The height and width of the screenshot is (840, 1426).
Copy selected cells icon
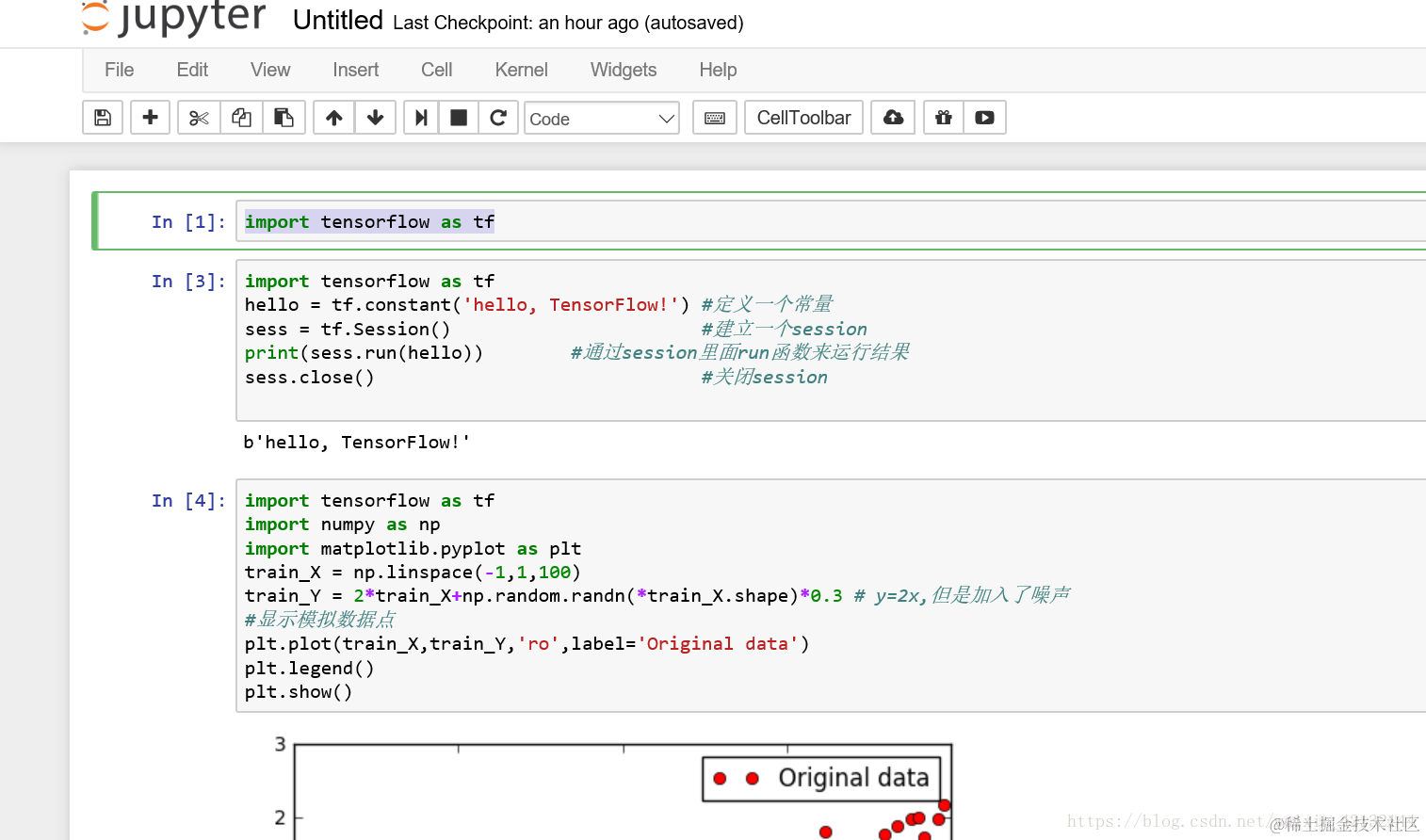pyautogui.click(x=241, y=118)
